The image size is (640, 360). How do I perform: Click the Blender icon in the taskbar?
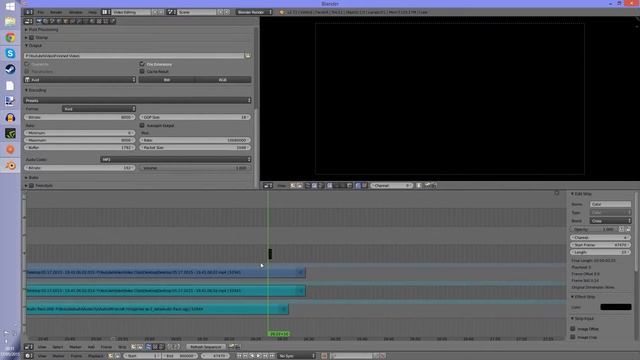(10, 165)
